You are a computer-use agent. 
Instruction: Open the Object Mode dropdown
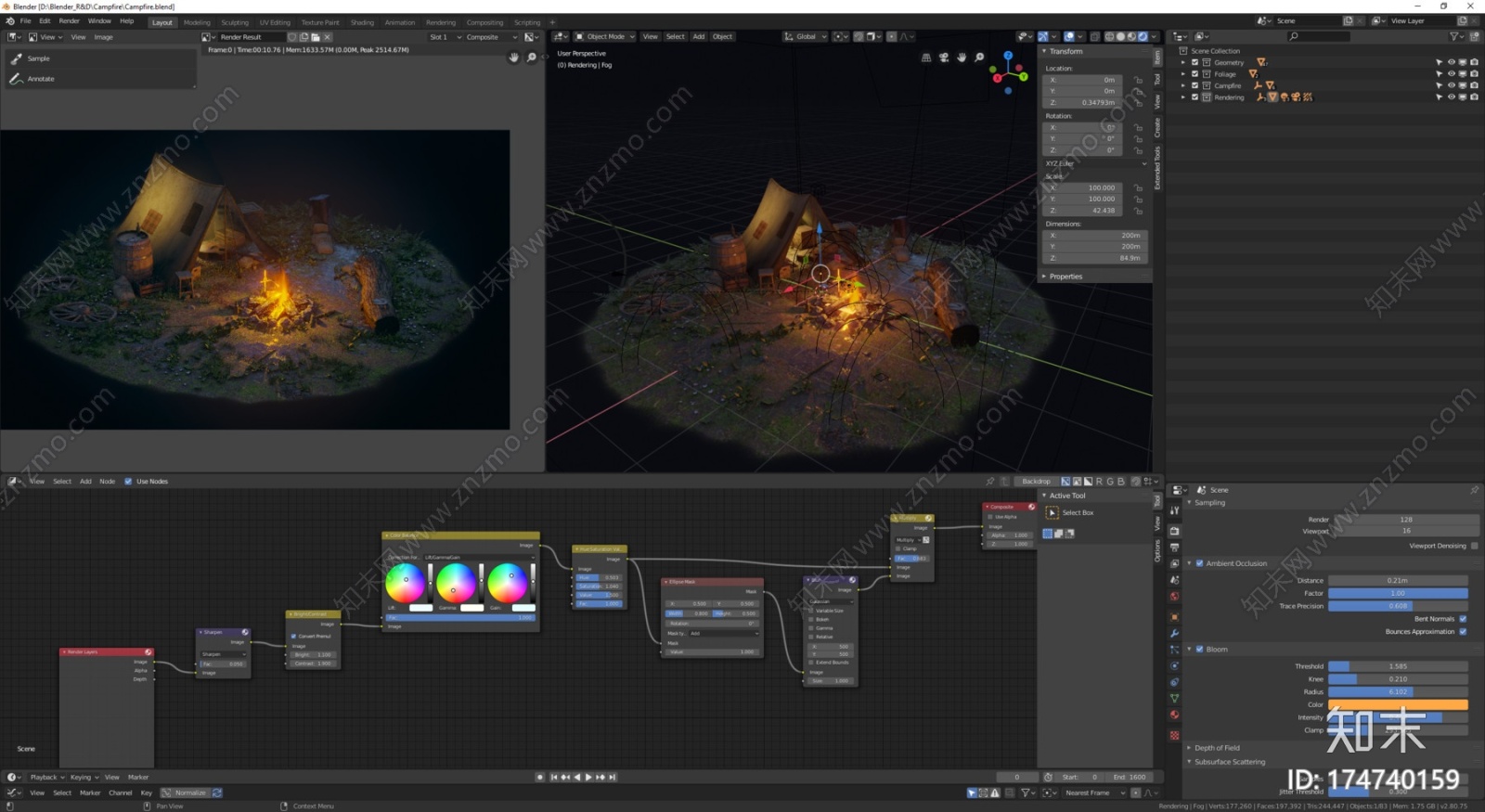[604, 37]
